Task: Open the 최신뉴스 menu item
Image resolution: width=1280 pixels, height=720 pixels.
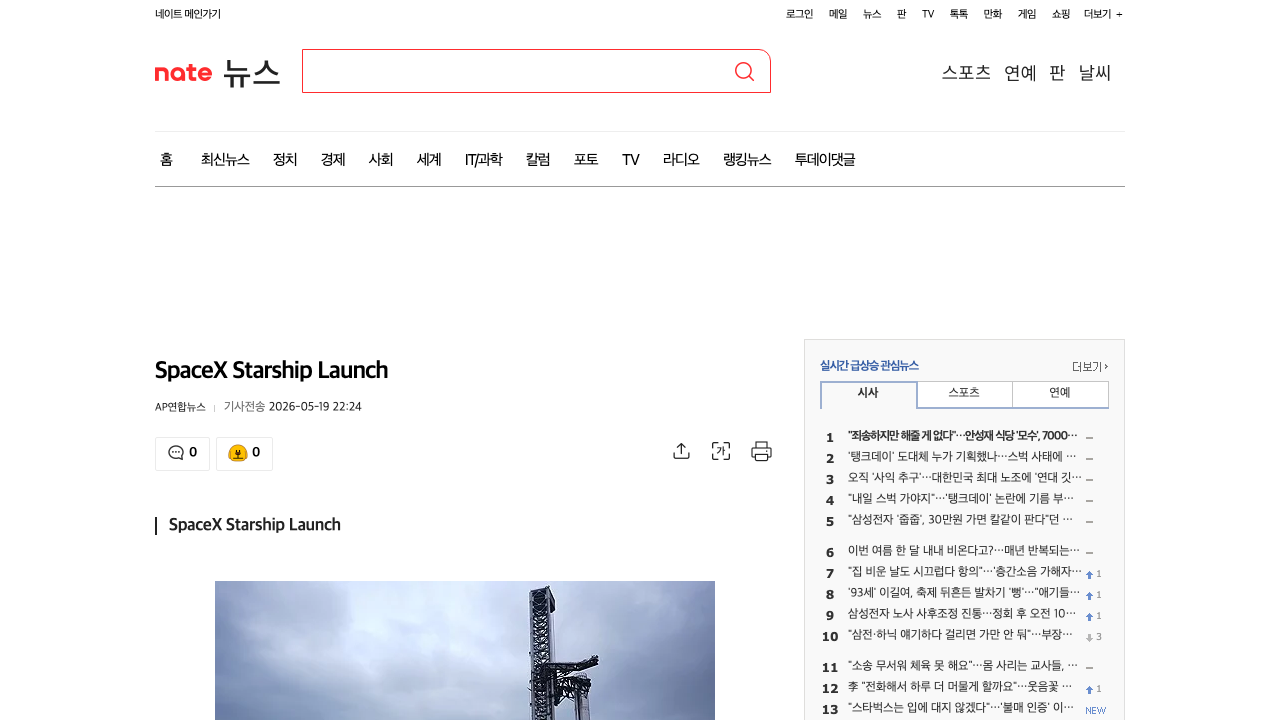Action: click(225, 159)
